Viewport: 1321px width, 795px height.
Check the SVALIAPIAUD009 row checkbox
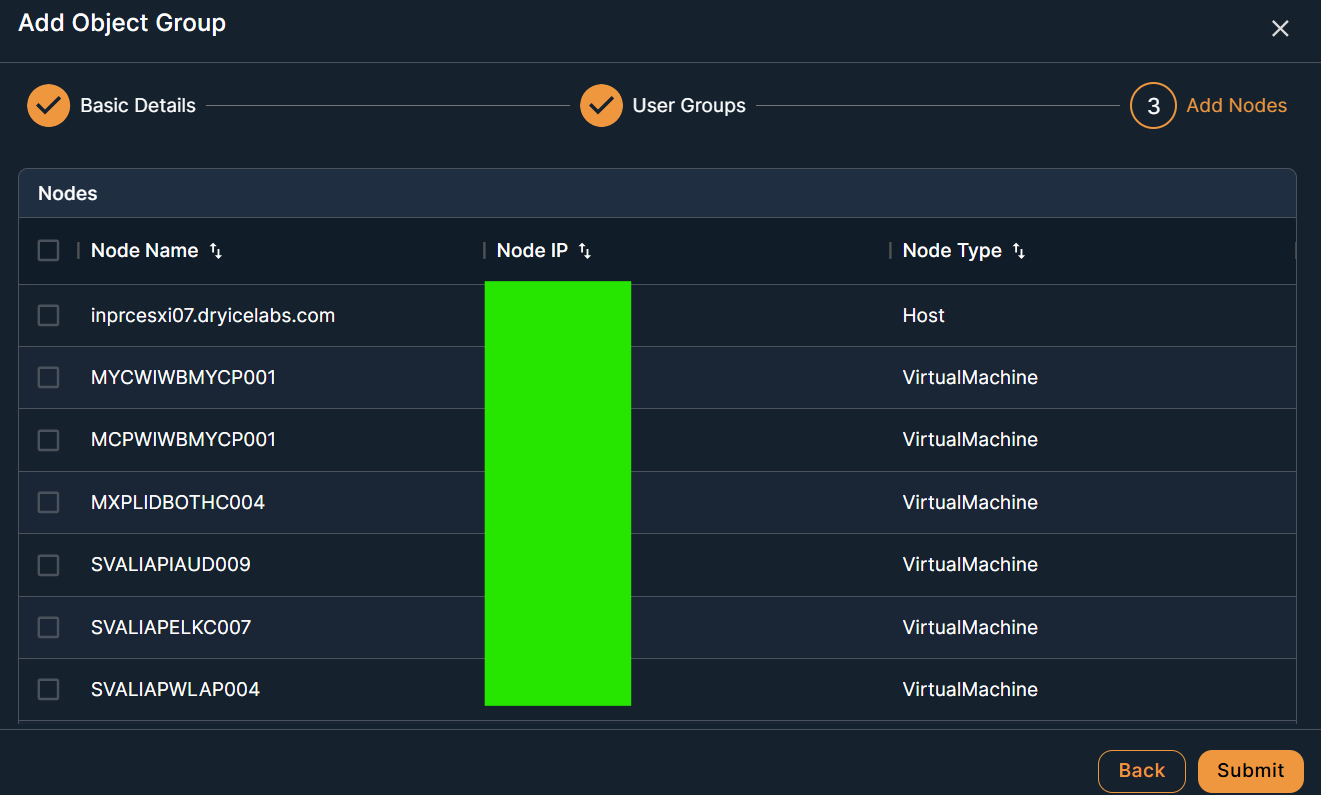pyautogui.click(x=48, y=565)
